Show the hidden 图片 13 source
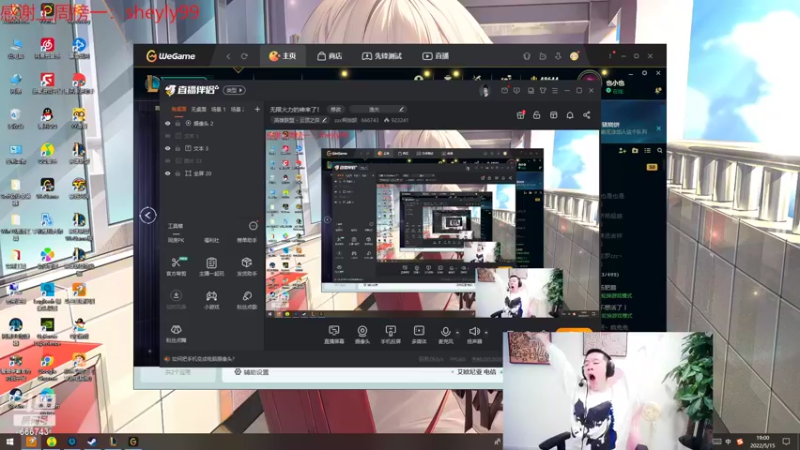The image size is (800, 450). tap(167, 161)
